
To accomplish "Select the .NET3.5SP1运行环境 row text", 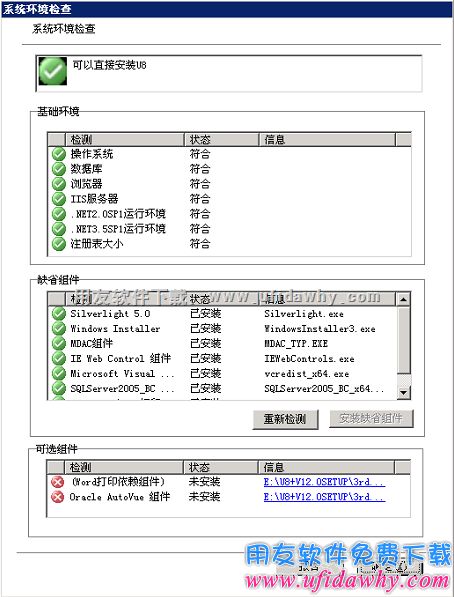I will (118, 229).
